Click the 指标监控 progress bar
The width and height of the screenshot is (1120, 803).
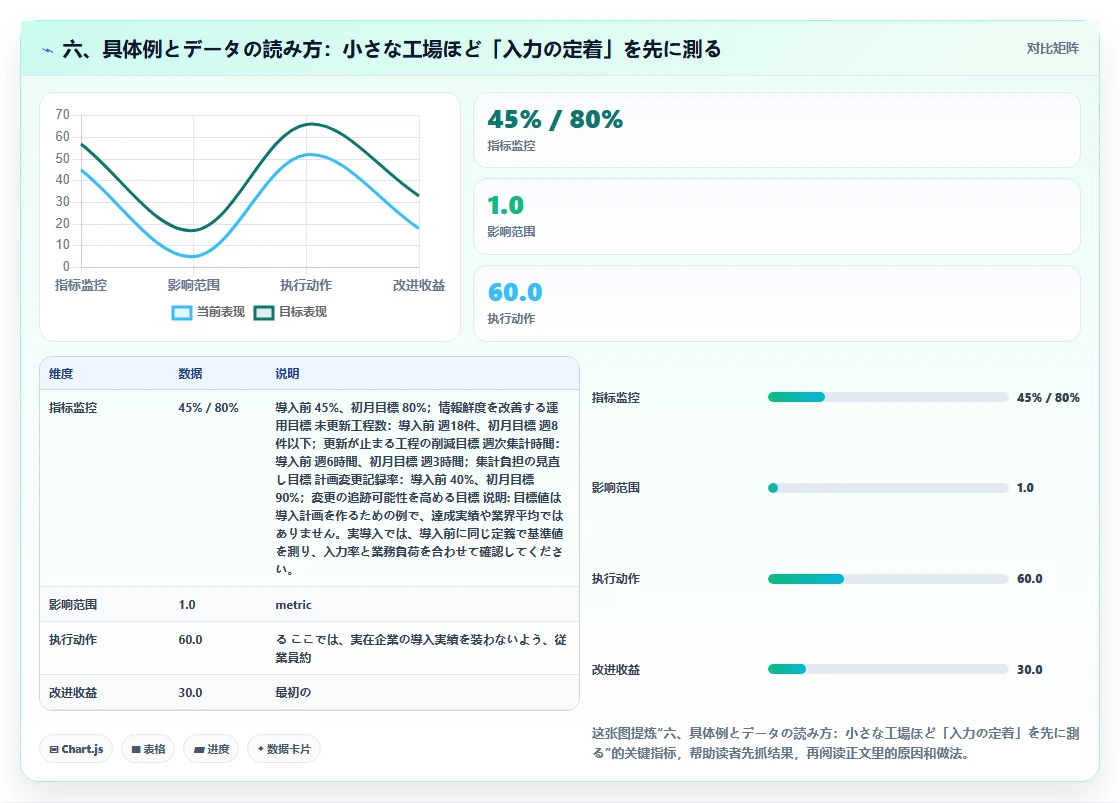tap(888, 397)
